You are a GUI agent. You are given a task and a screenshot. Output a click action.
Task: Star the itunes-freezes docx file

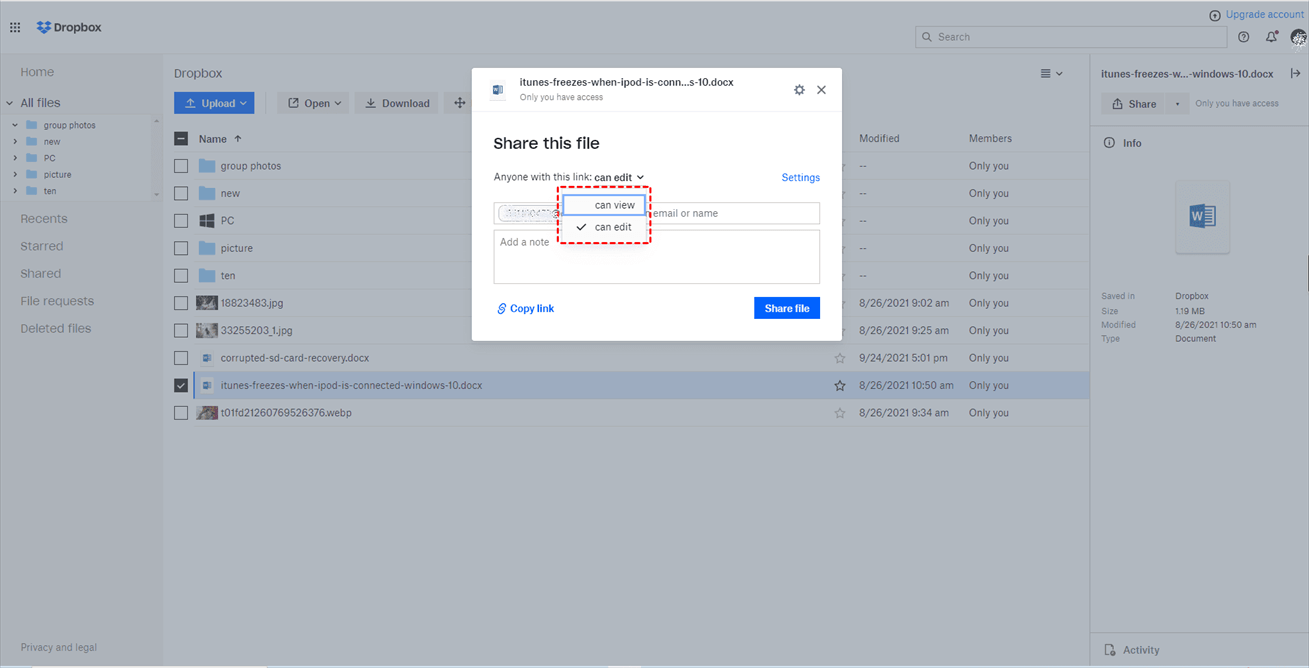(x=840, y=385)
